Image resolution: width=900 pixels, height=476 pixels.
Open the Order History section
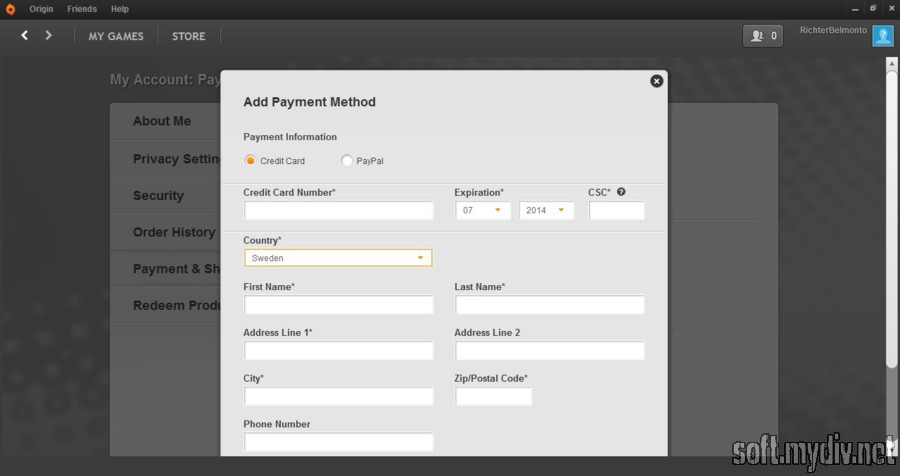coord(165,233)
